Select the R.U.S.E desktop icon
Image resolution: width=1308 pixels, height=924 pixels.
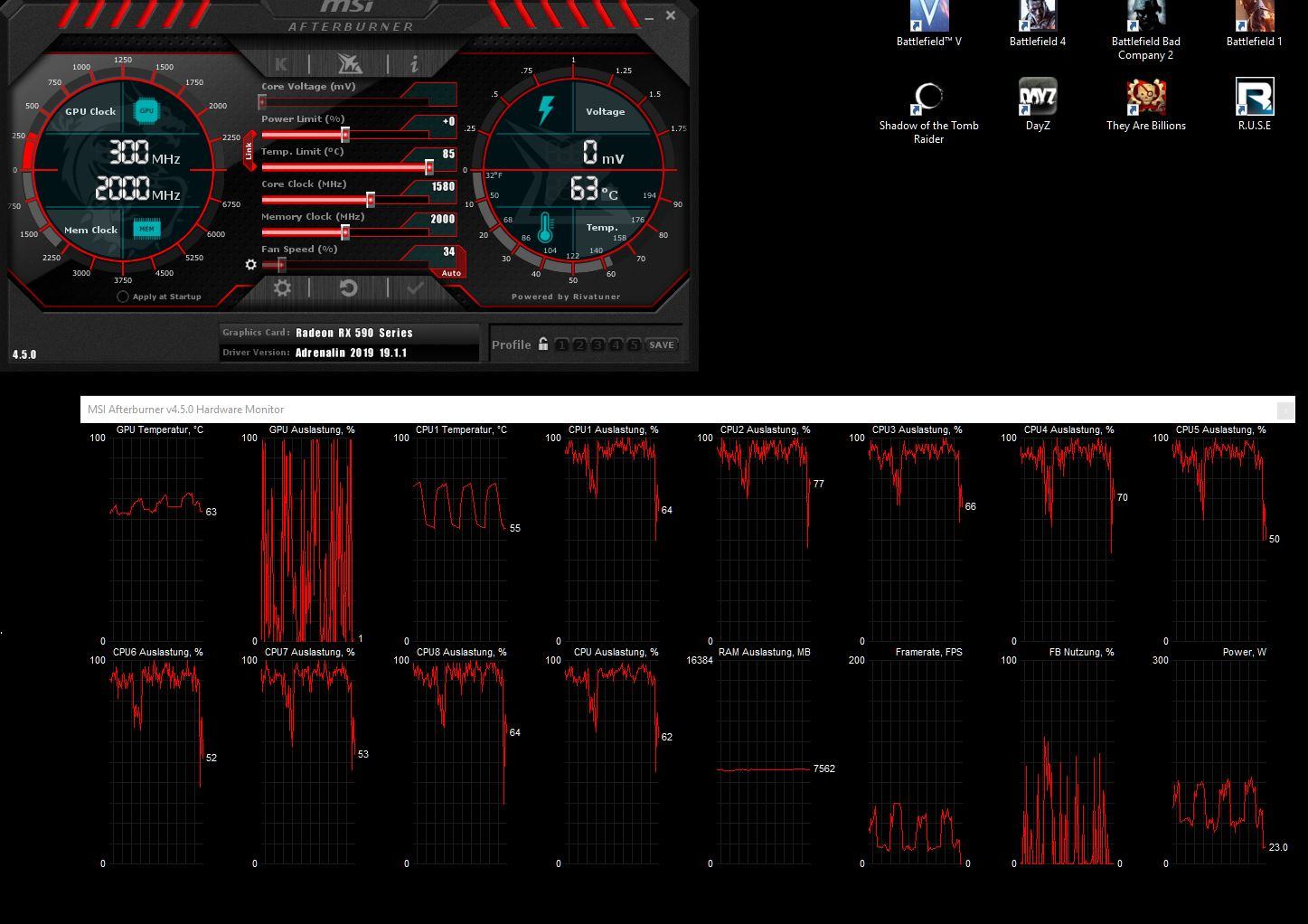pos(1254,105)
